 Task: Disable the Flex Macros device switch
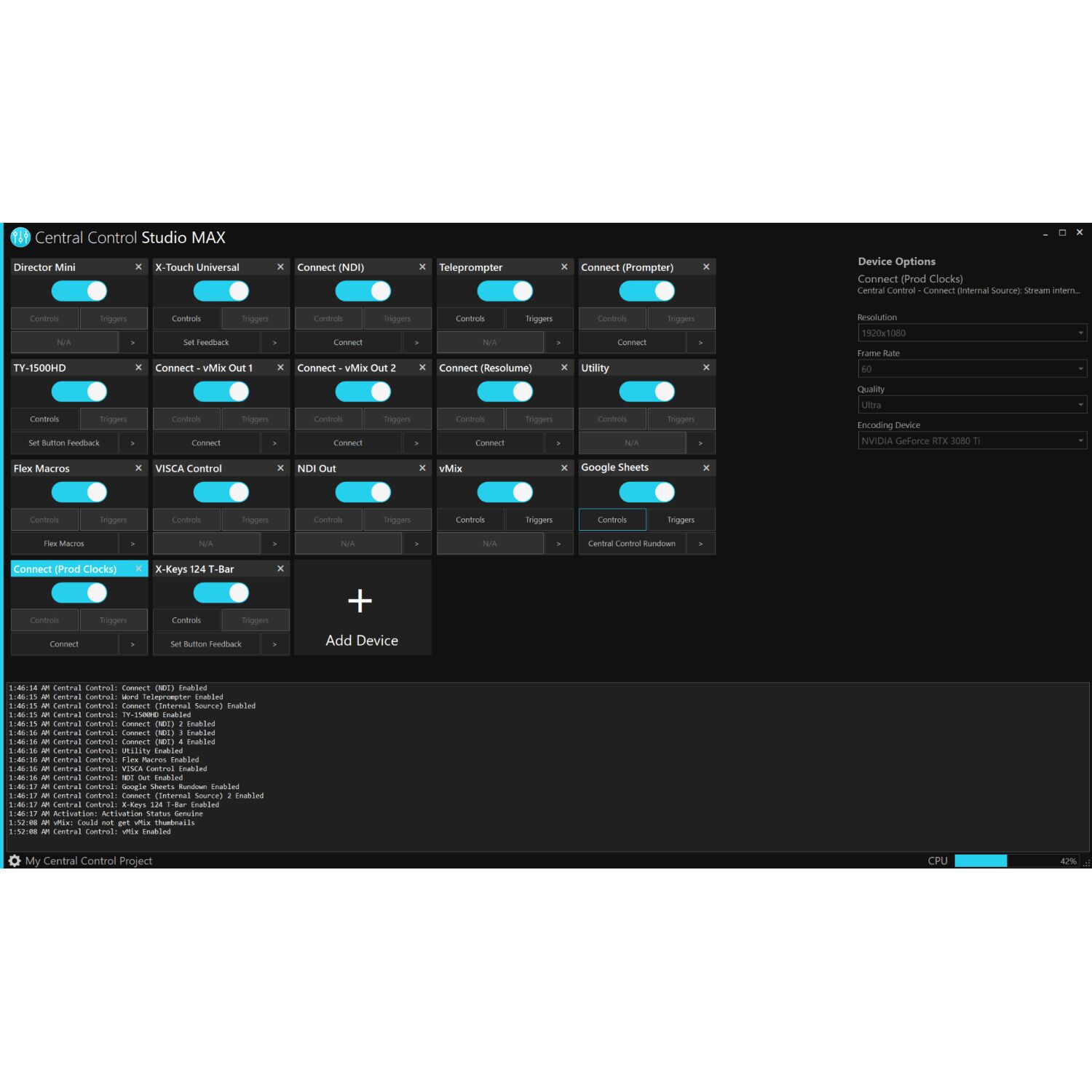(79, 492)
